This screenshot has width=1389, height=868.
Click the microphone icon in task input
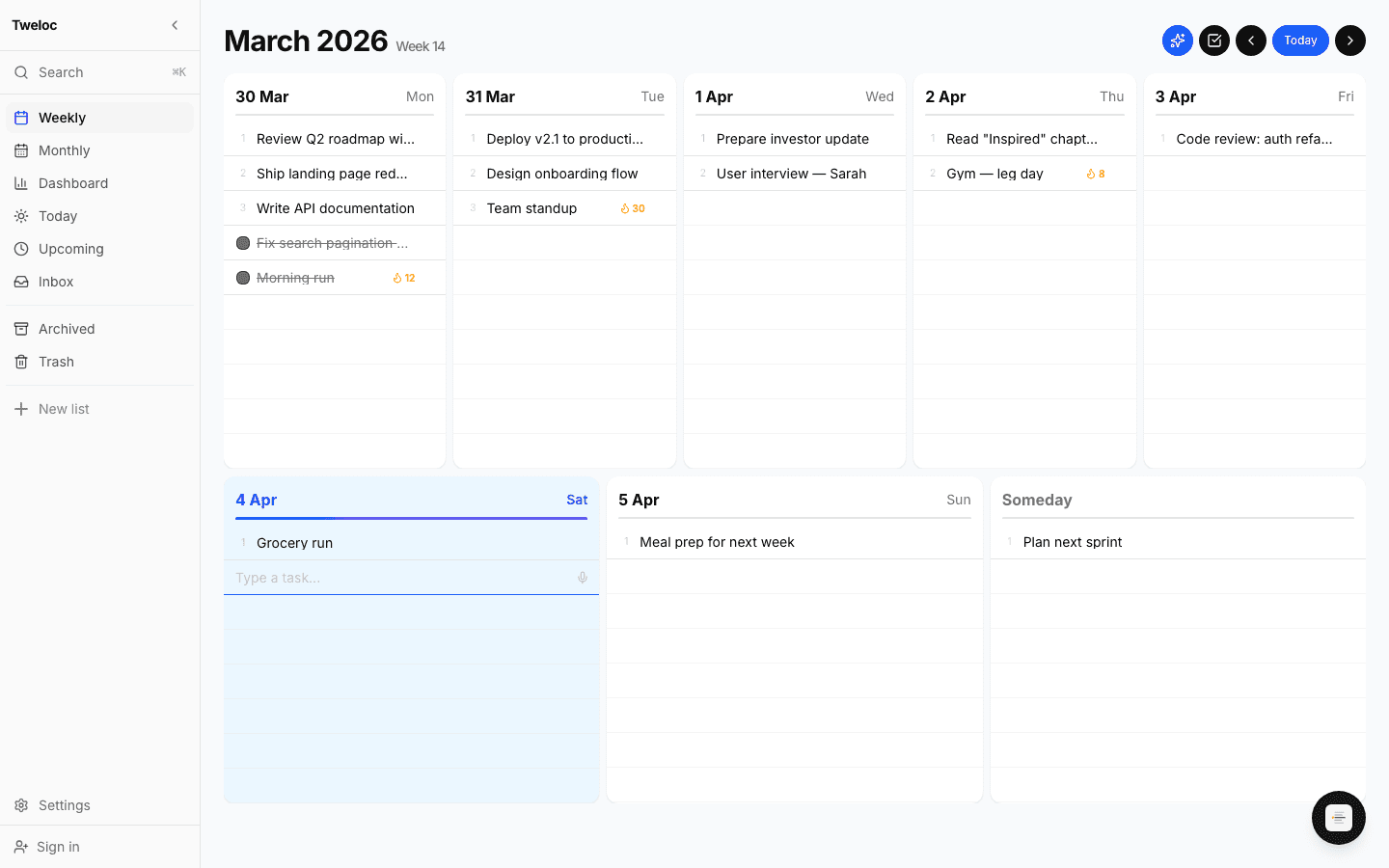pos(582,577)
